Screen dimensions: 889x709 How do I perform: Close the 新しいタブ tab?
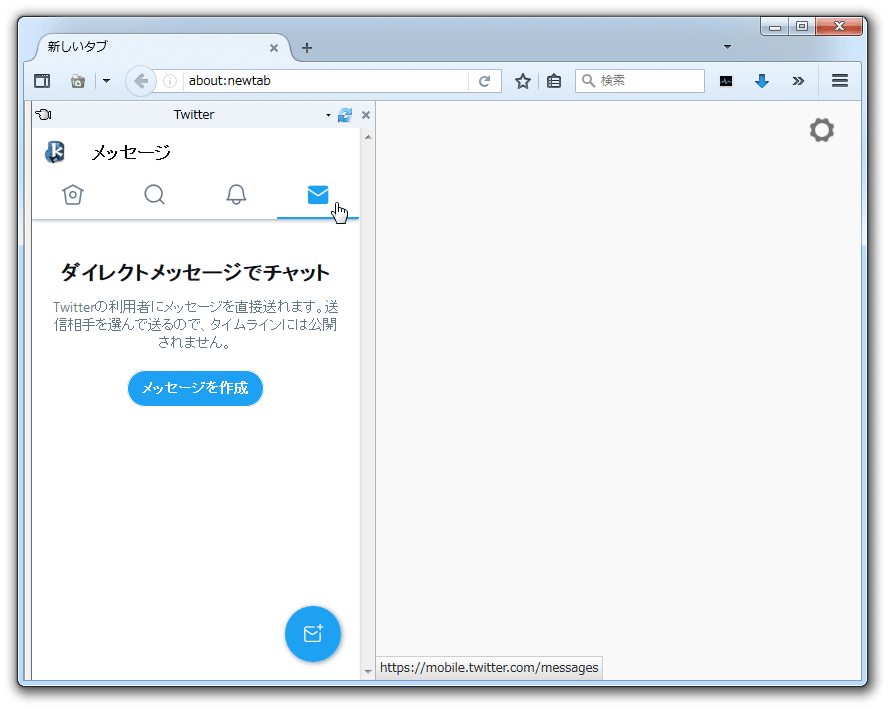[274, 48]
